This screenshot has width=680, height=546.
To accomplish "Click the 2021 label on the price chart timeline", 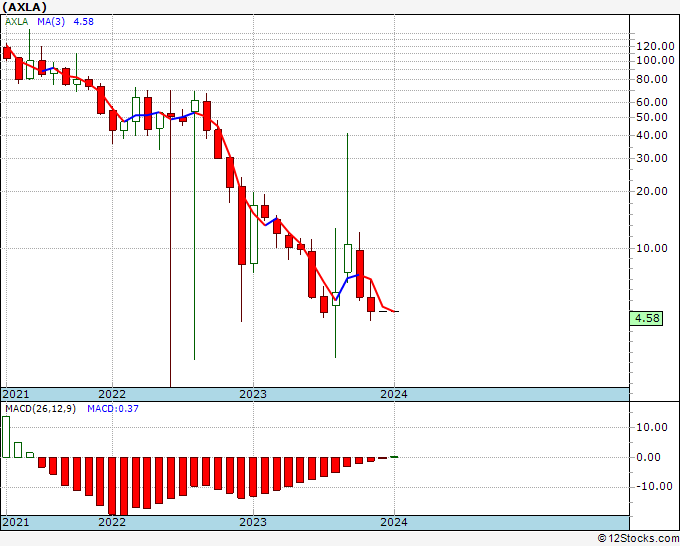I will pyautogui.click(x=16, y=394).
